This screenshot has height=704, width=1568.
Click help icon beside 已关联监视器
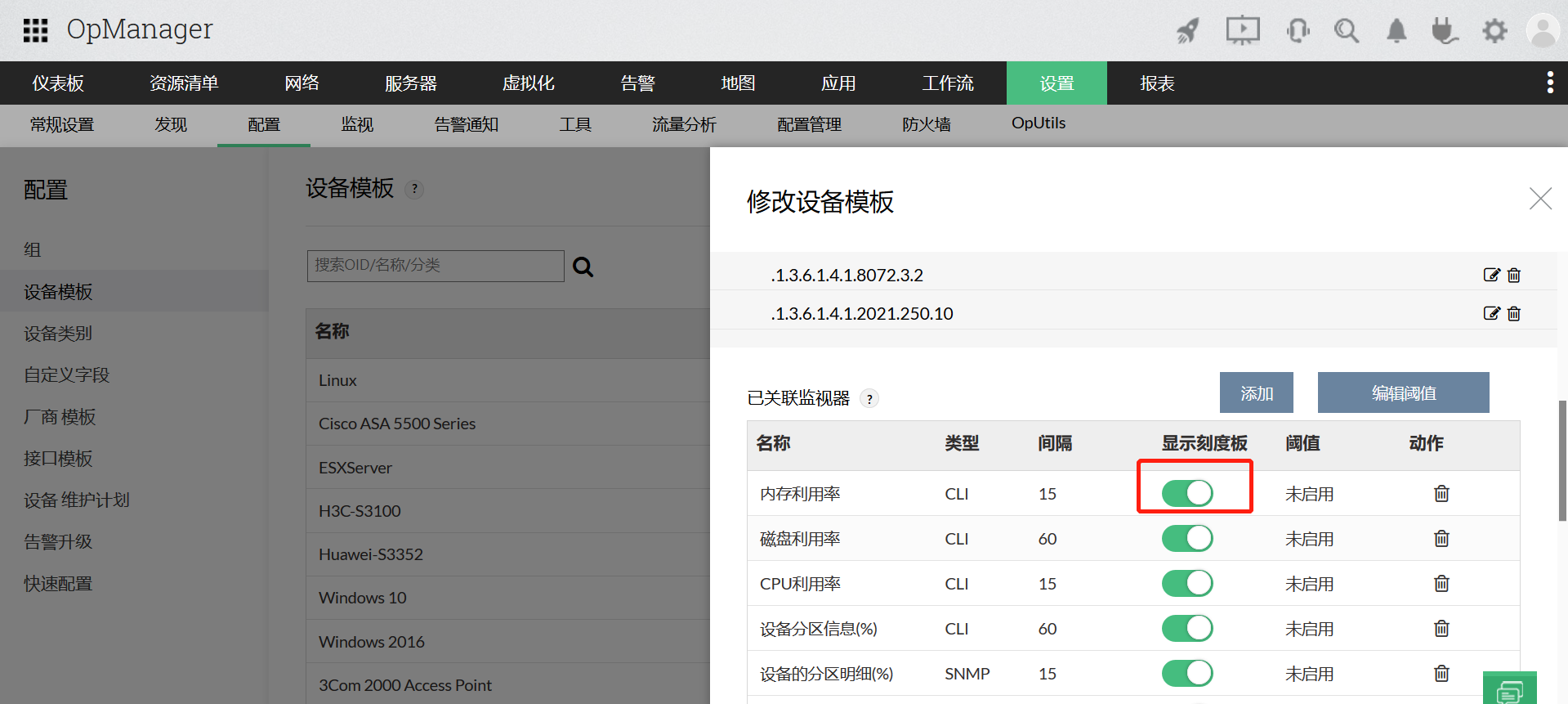[869, 398]
